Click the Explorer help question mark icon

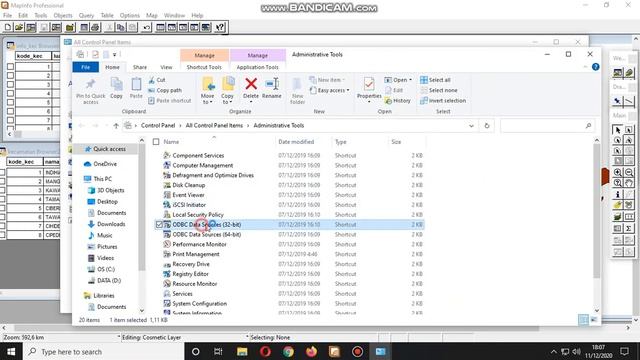click(x=596, y=67)
